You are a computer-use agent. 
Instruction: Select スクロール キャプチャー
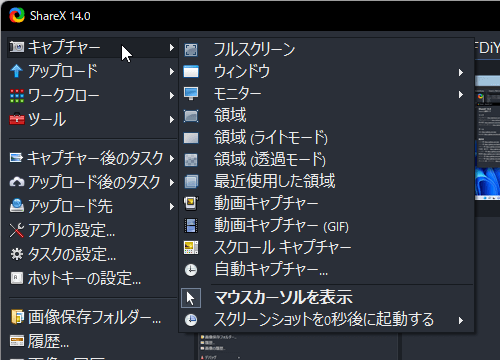point(327,248)
